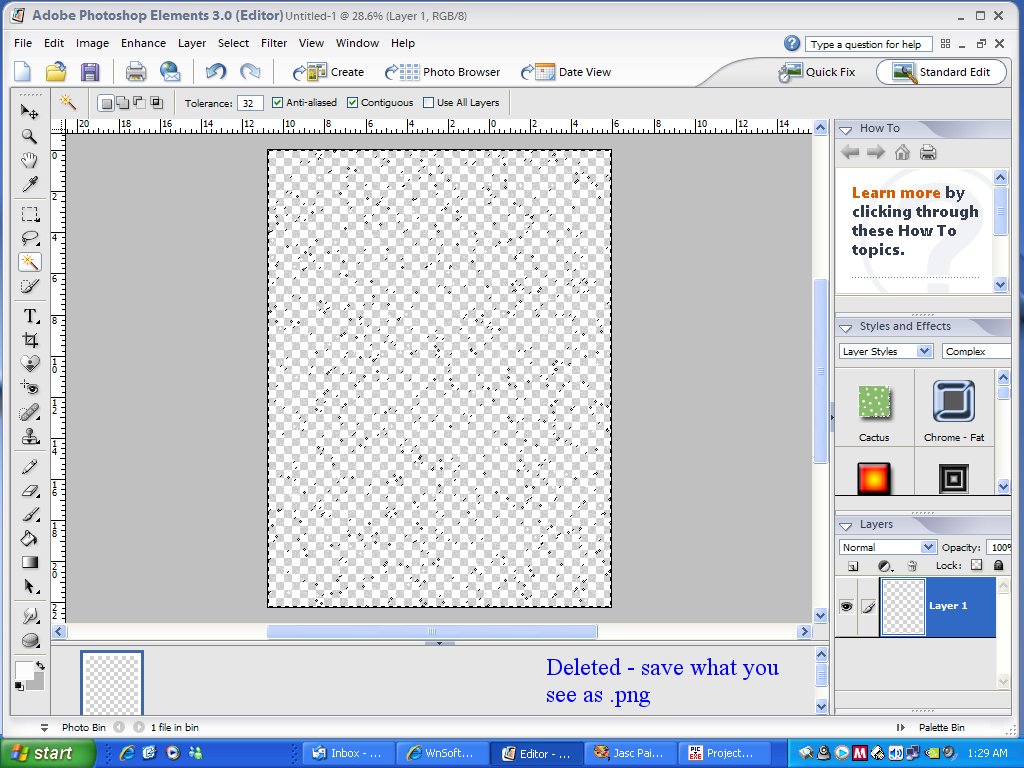
Task: Click the Redo arrow icon
Action: [x=250, y=72]
